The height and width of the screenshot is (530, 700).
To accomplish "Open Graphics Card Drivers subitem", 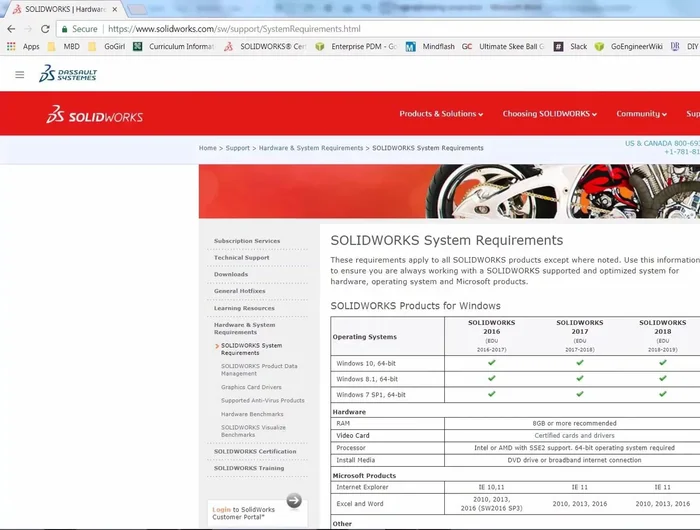I will [251, 387].
